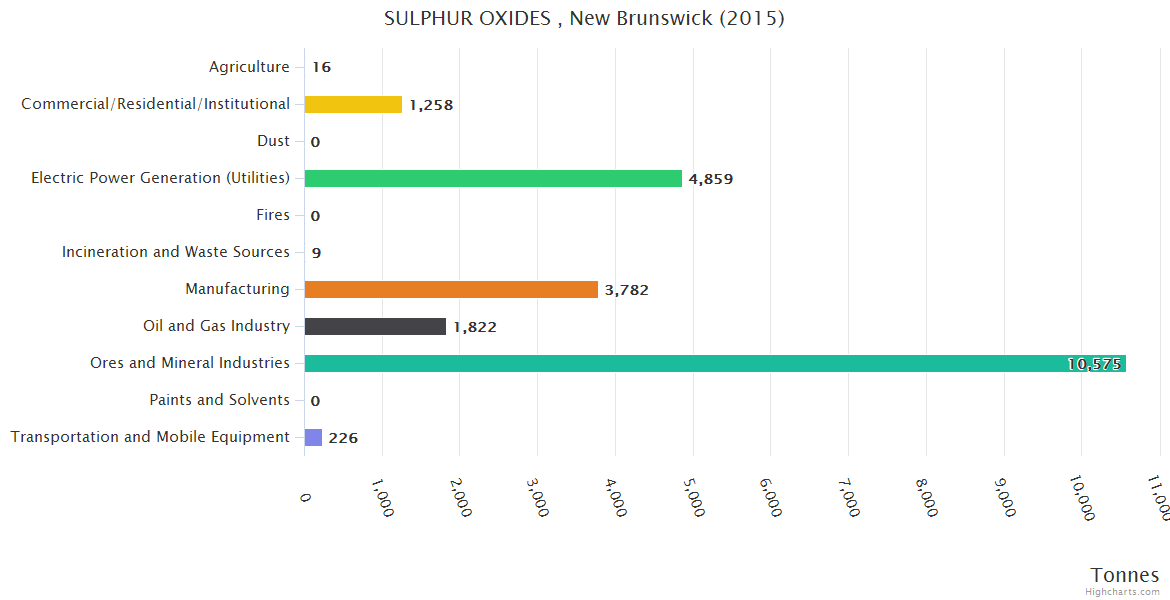
Task: Click the 10,575 data label
Action: coord(1094,364)
